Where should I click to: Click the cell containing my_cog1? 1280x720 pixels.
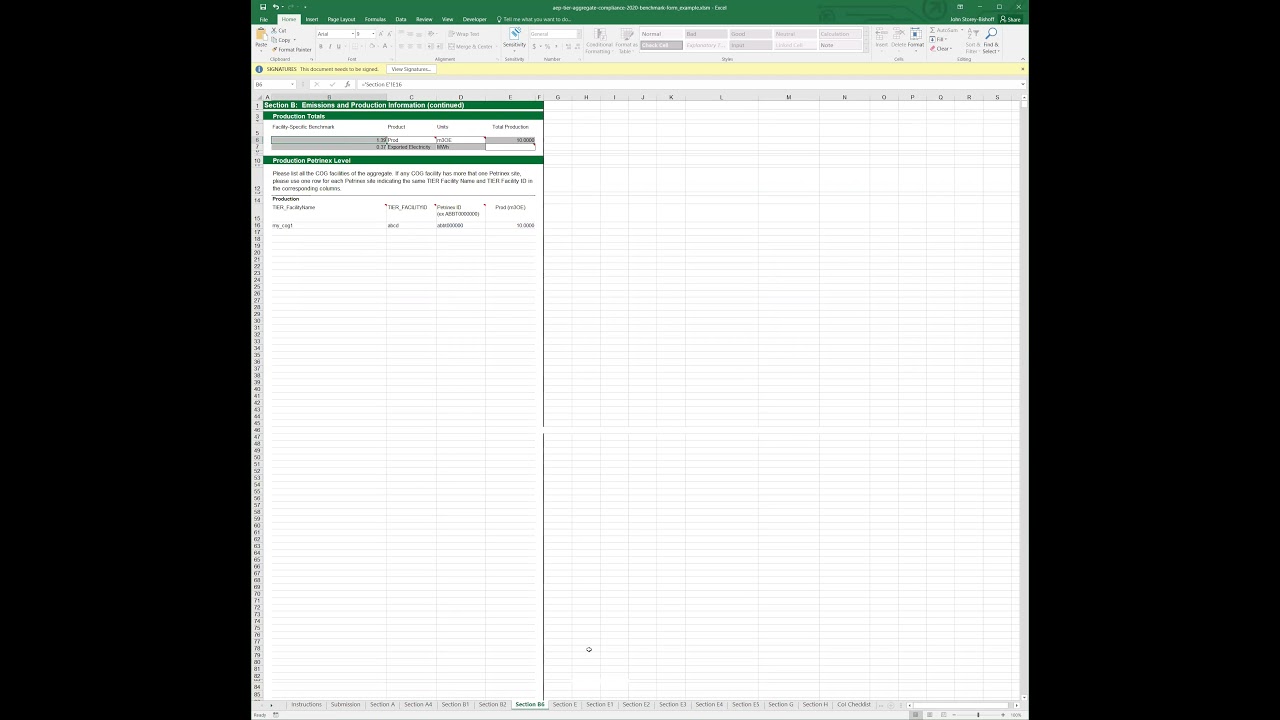tap(328, 226)
